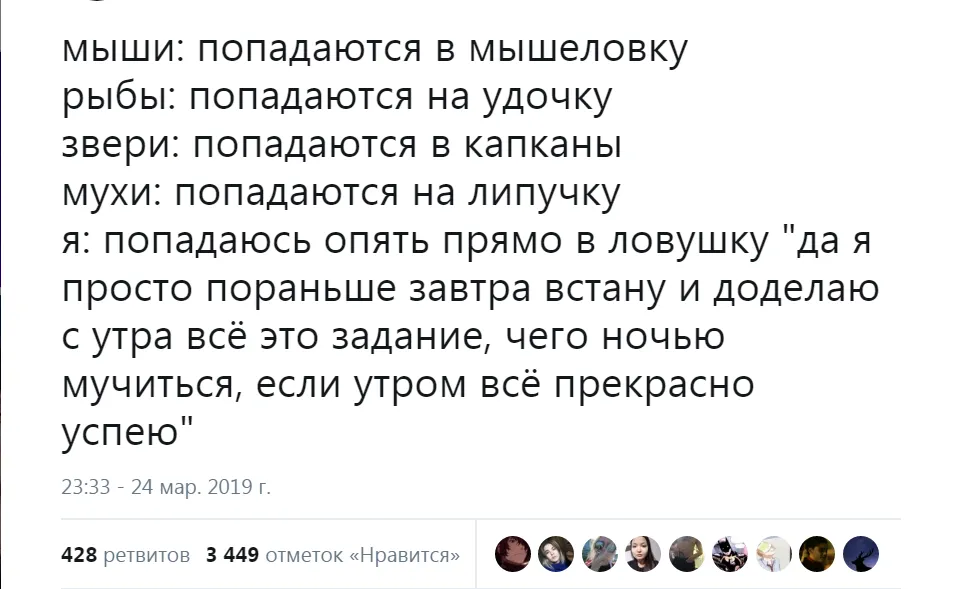Click the line starting with рыбы
This screenshot has width=958, height=589.
pos(337,98)
